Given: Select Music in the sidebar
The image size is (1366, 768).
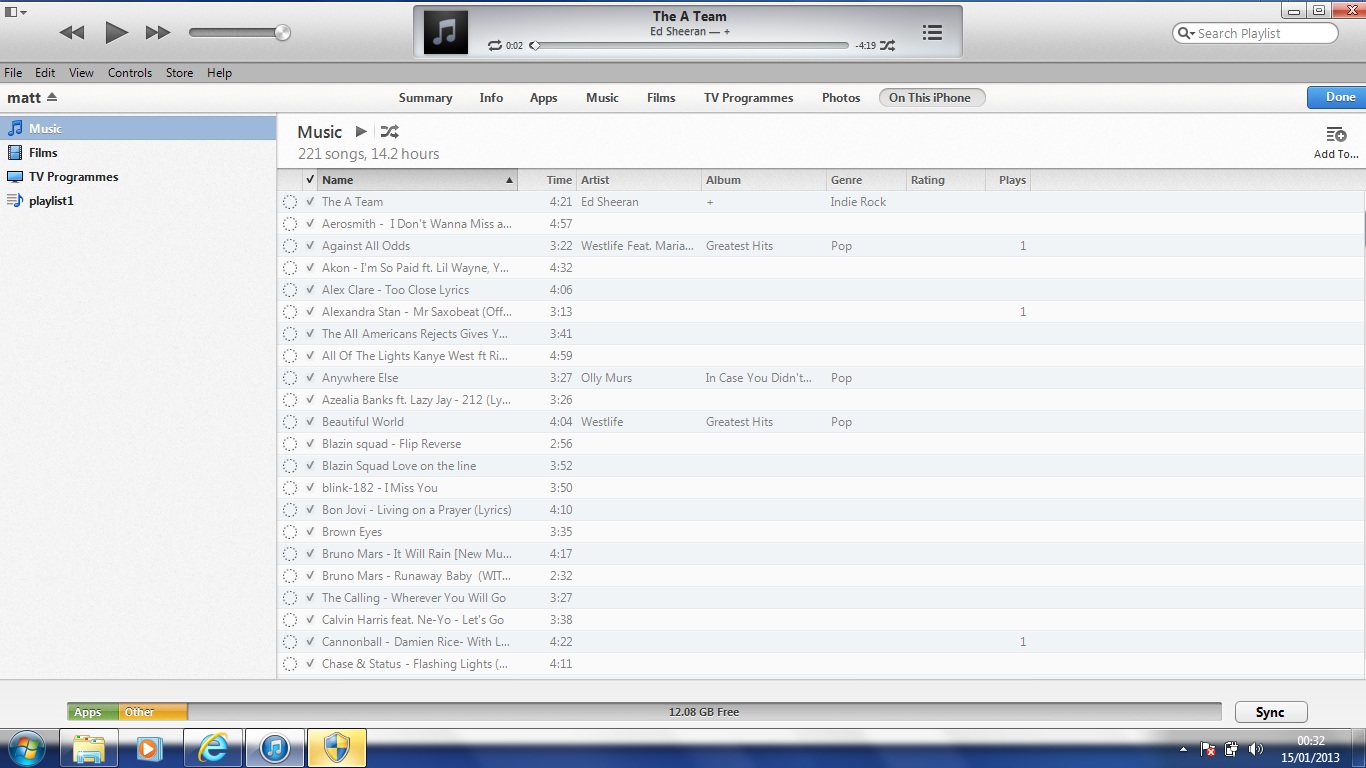Looking at the screenshot, I should [138, 128].
